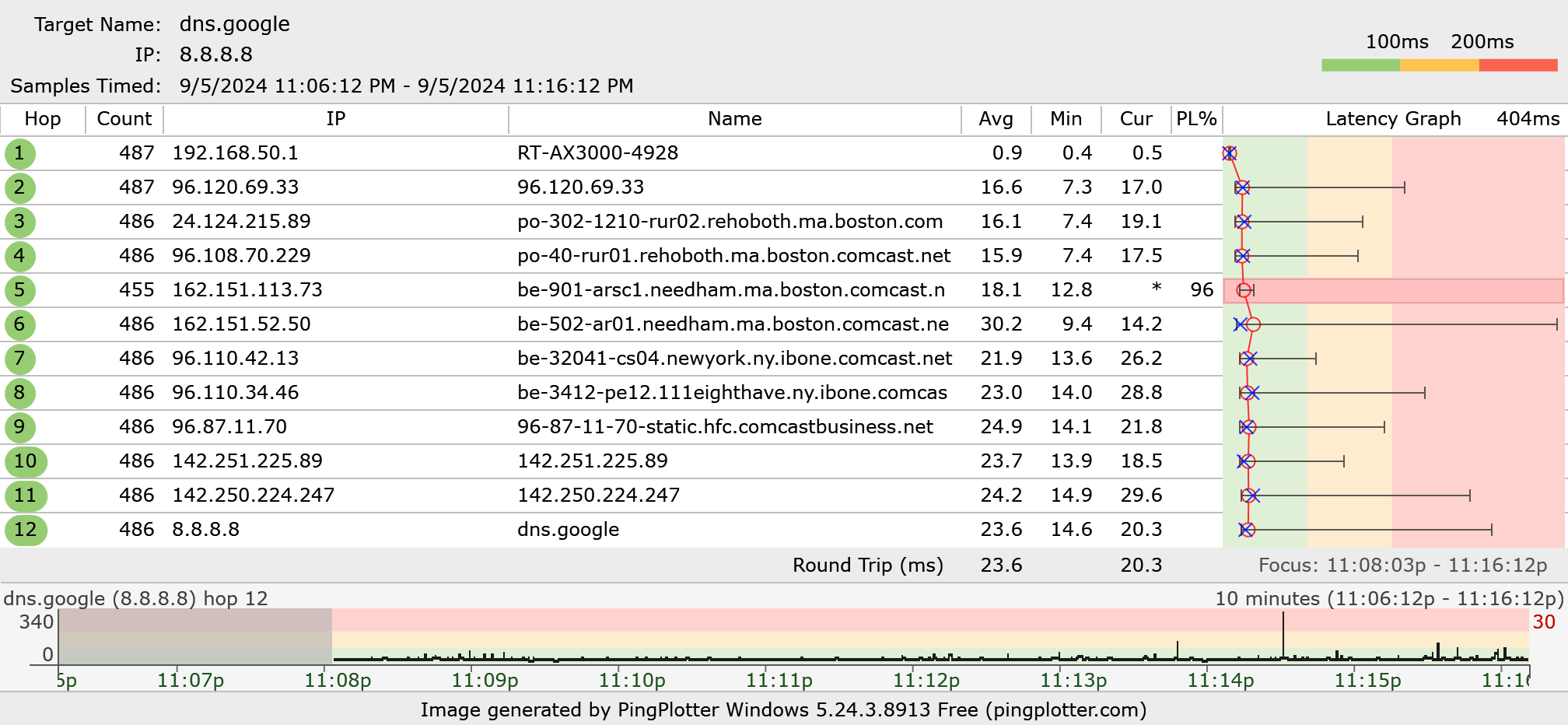Click the orange 200ms legend swatch

(x=1440, y=65)
